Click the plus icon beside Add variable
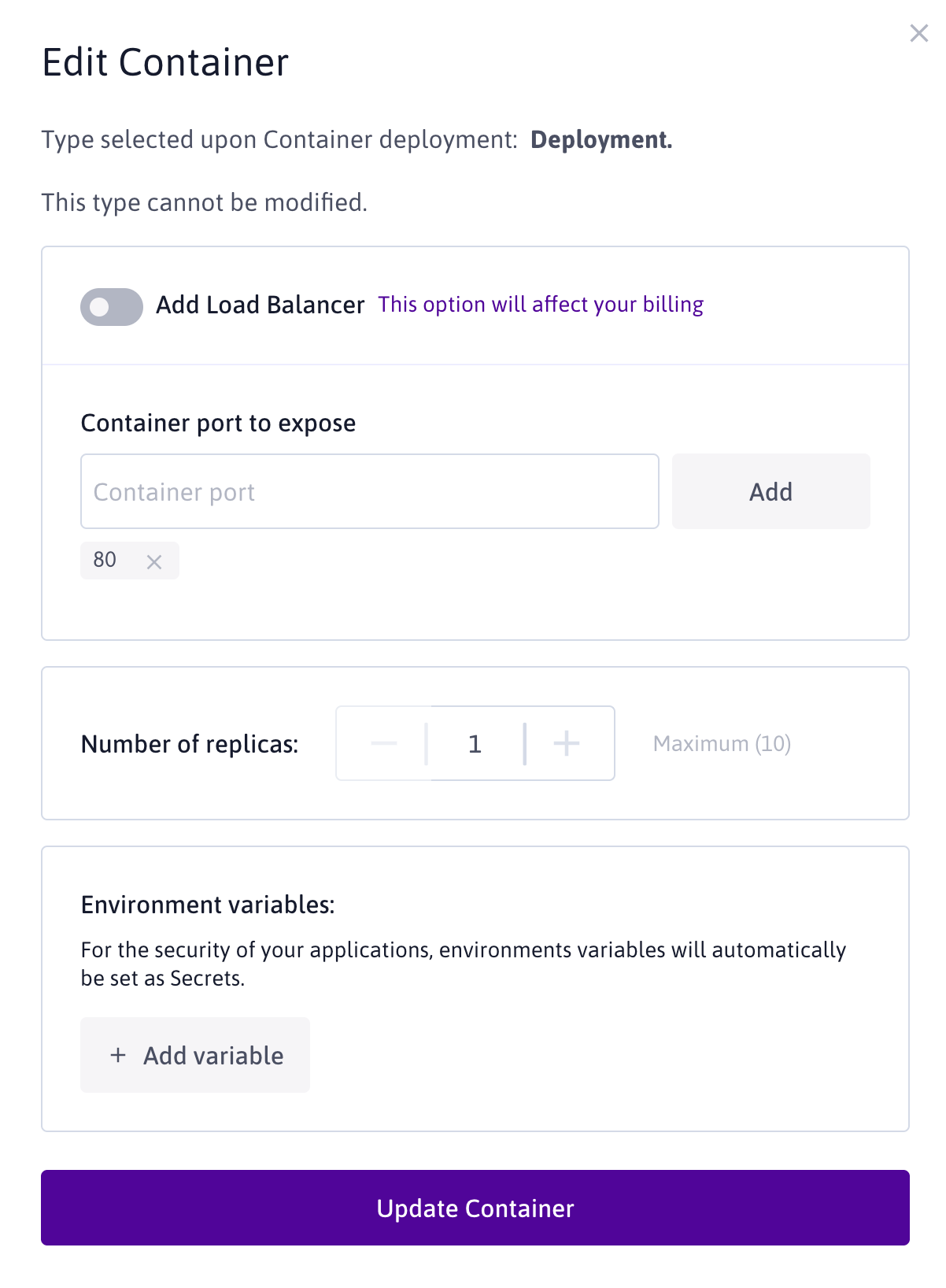Screen dimensions: 946x1288 point(118,1055)
